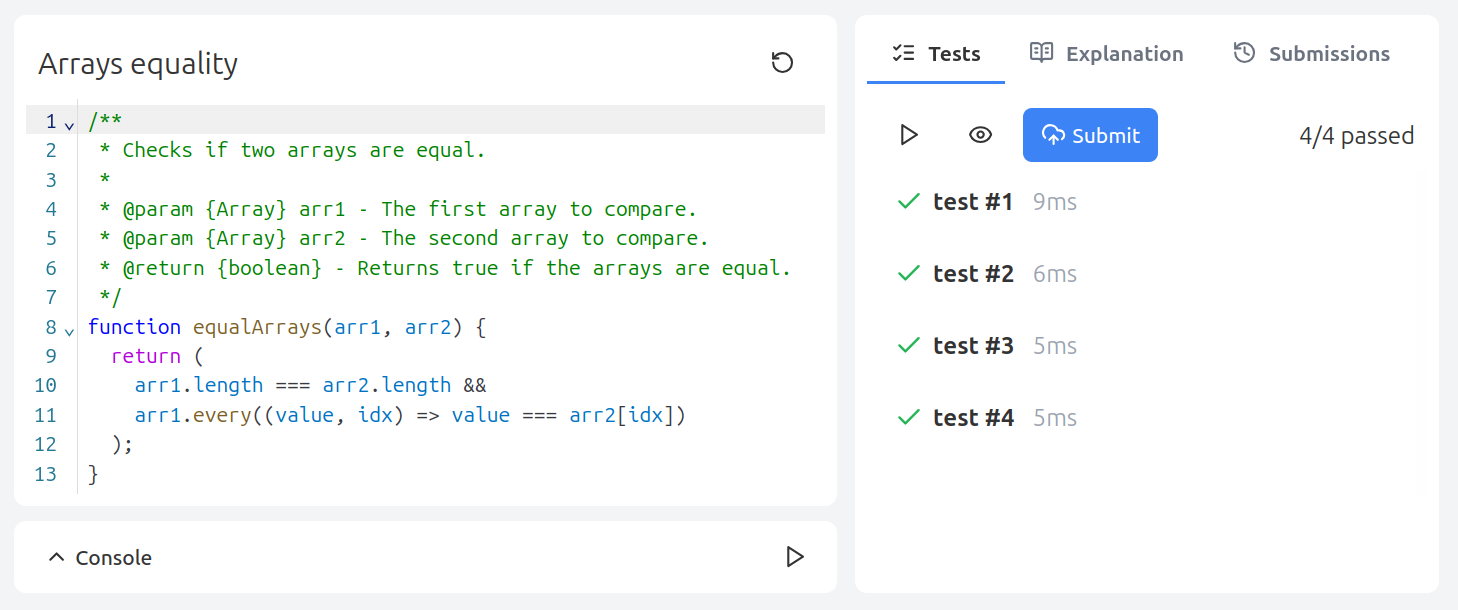Collapse the comment block fold arrow at line 1

[x=69, y=125]
